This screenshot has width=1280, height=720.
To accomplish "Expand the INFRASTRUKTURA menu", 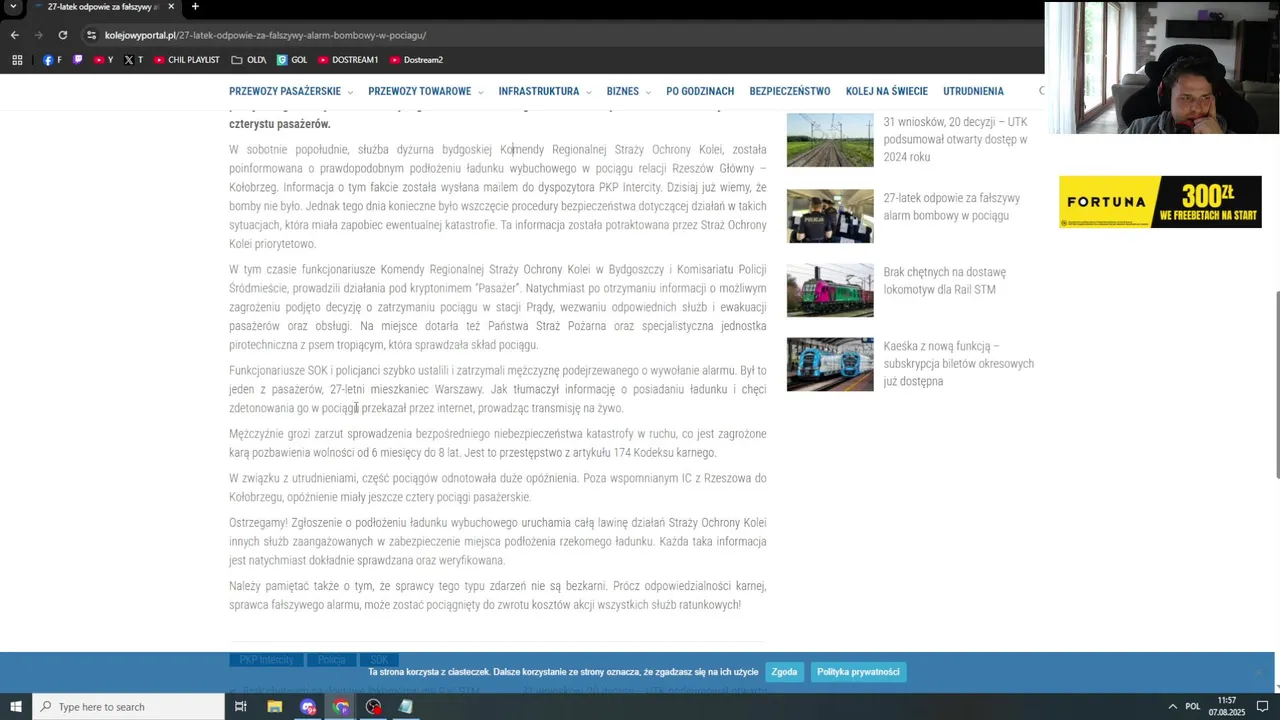I will 545,91.
